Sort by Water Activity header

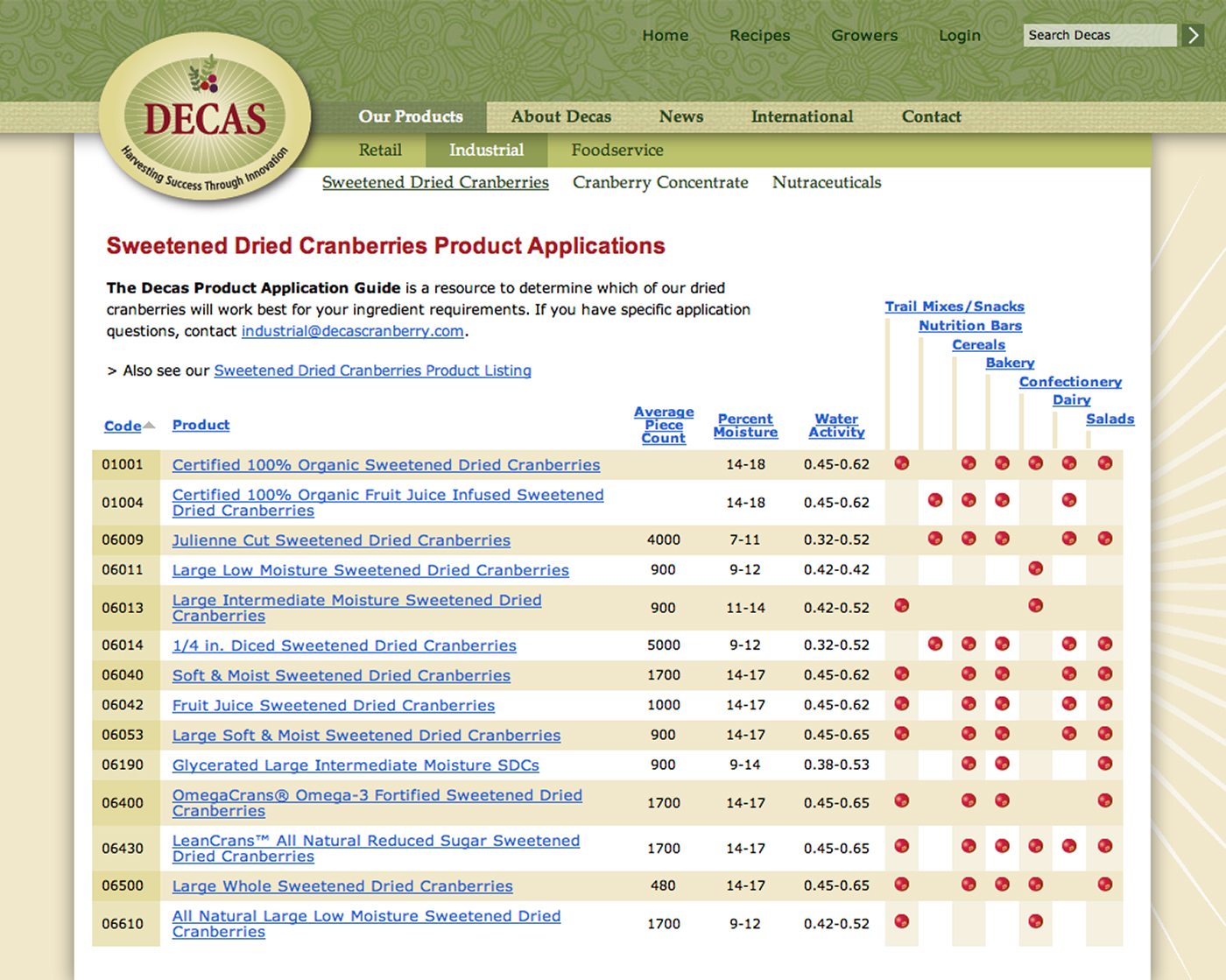[x=836, y=426]
